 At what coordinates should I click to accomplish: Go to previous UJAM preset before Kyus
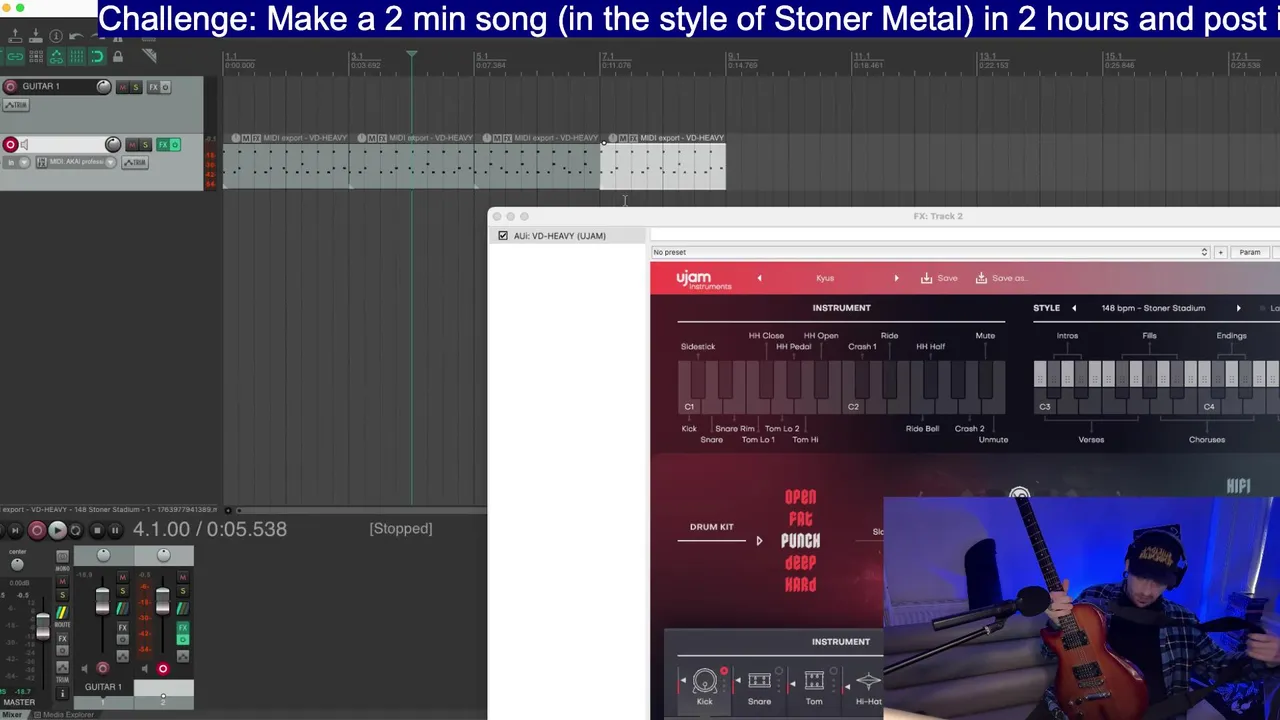[x=759, y=278]
